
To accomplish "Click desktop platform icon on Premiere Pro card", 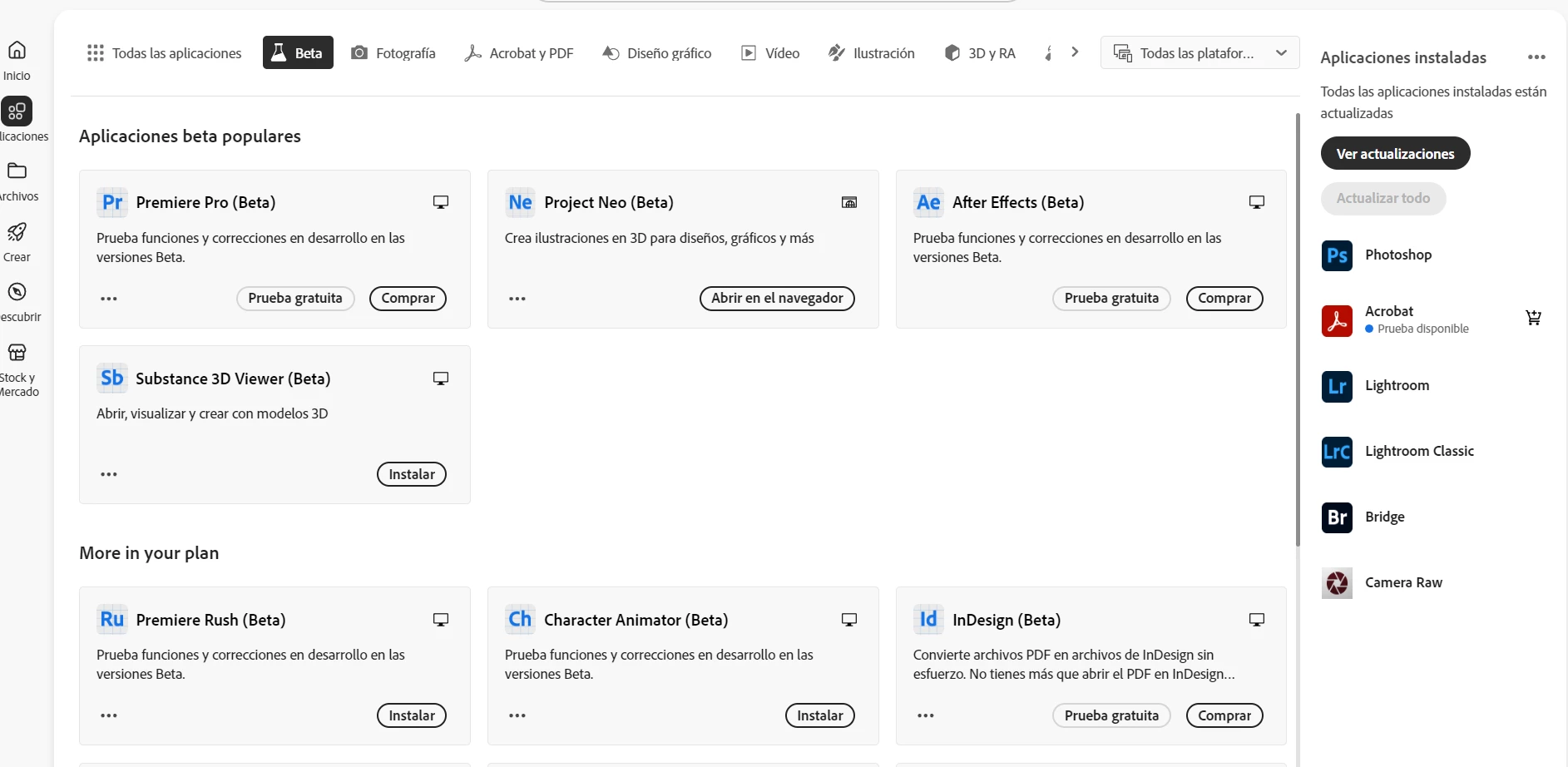I will tap(441, 202).
